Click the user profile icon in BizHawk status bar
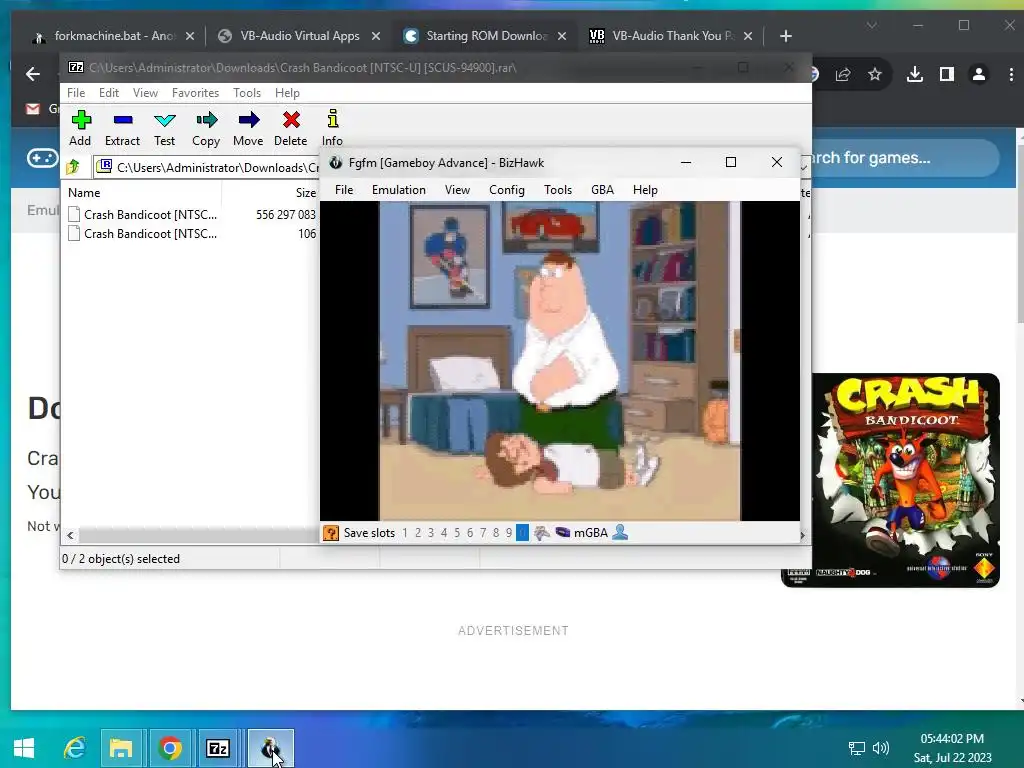Screen dimensions: 1024x768 (x=620, y=532)
